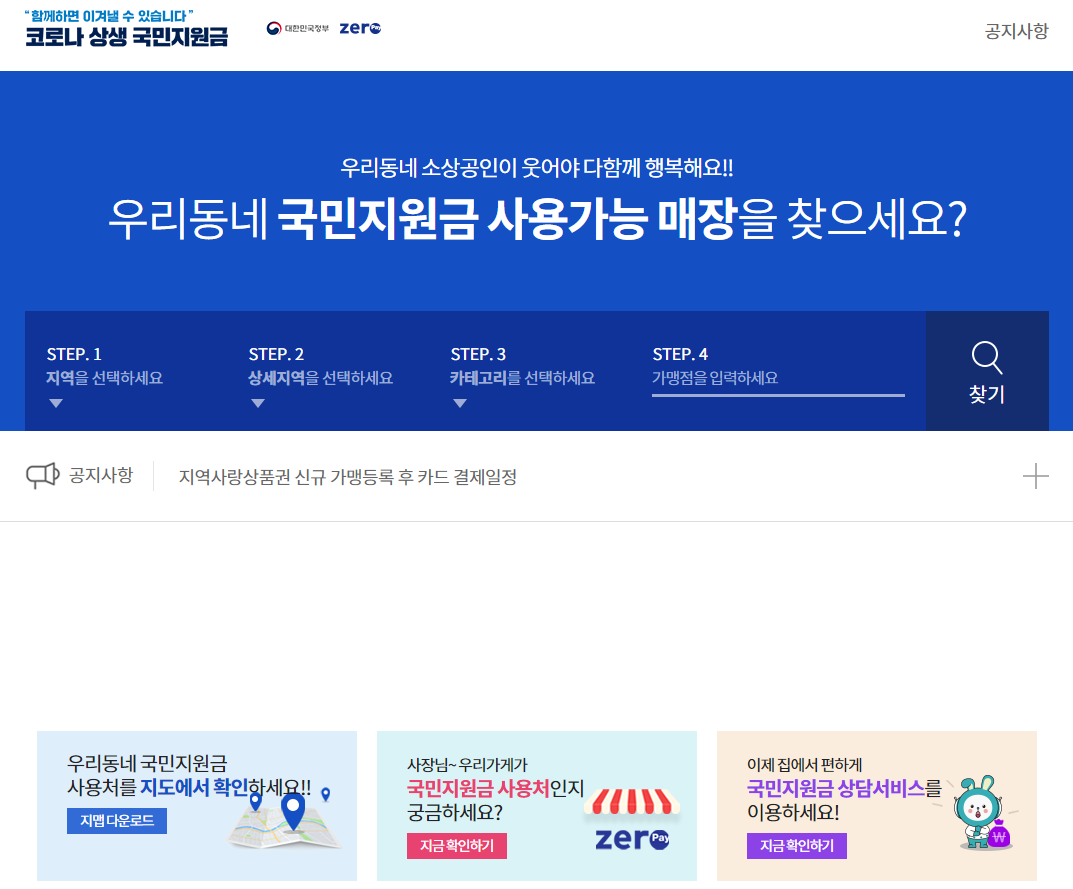
Task: Click the zero Pay logo in the middle banner
Action: coord(632,838)
